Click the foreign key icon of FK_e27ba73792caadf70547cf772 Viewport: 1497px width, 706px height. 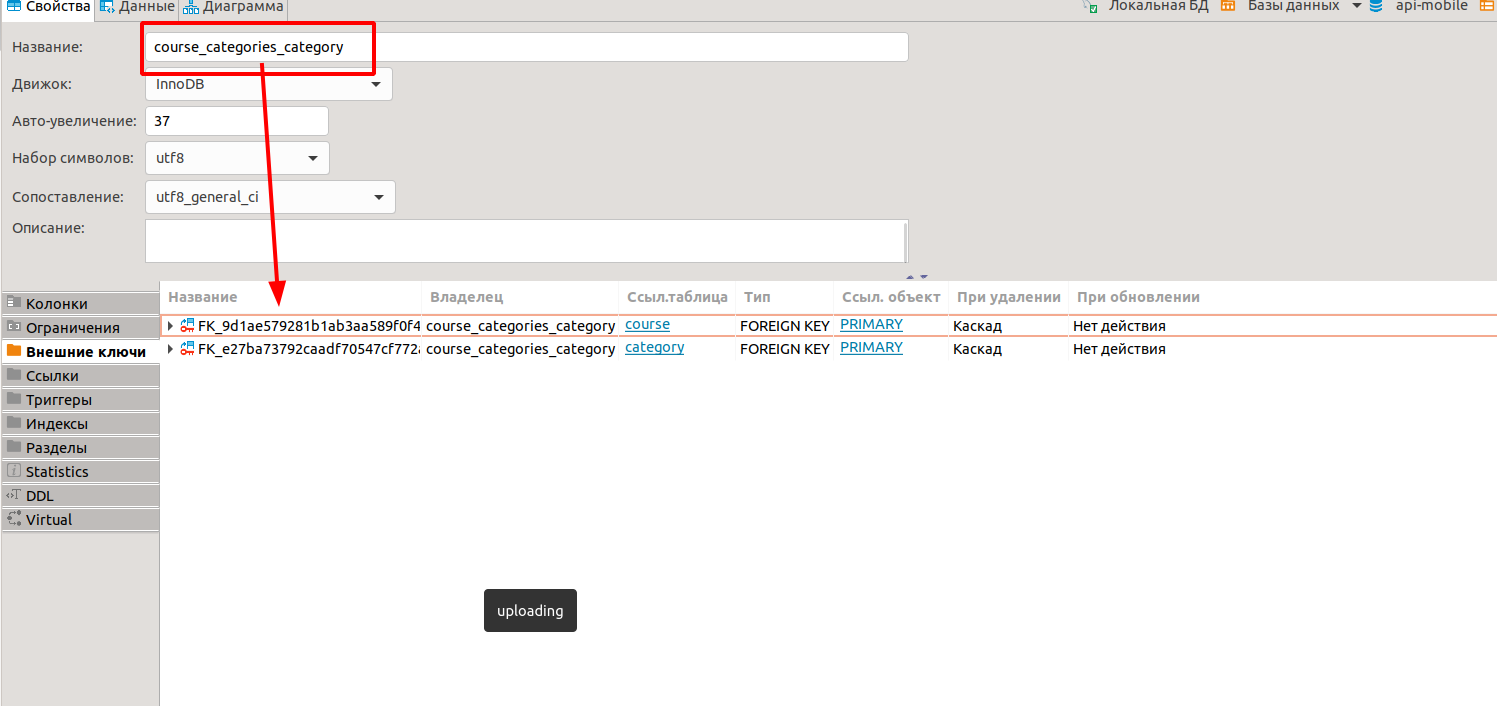(x=187, y=349)
